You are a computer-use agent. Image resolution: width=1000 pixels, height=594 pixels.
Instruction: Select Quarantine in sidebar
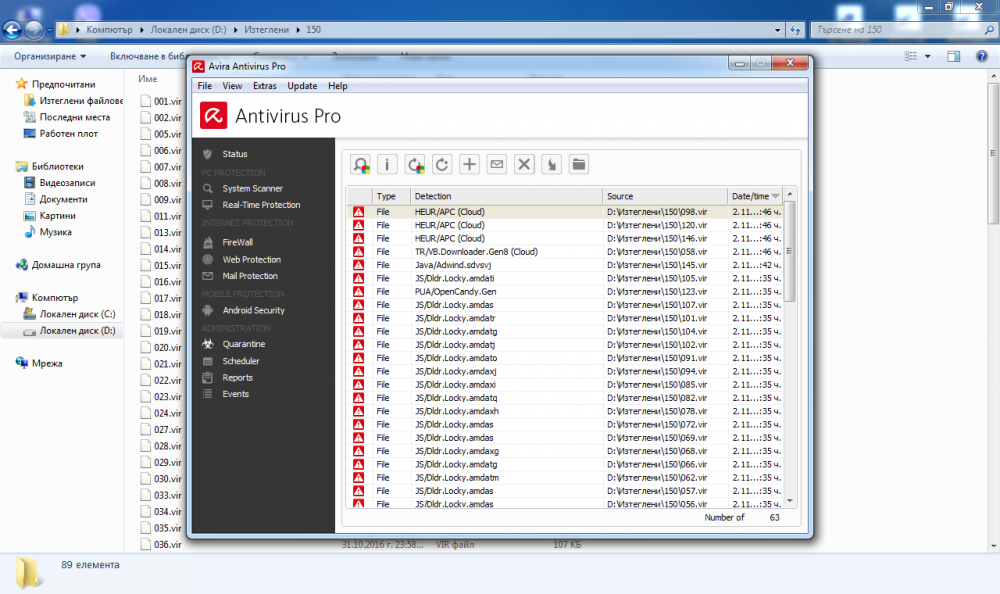(244, 344)
